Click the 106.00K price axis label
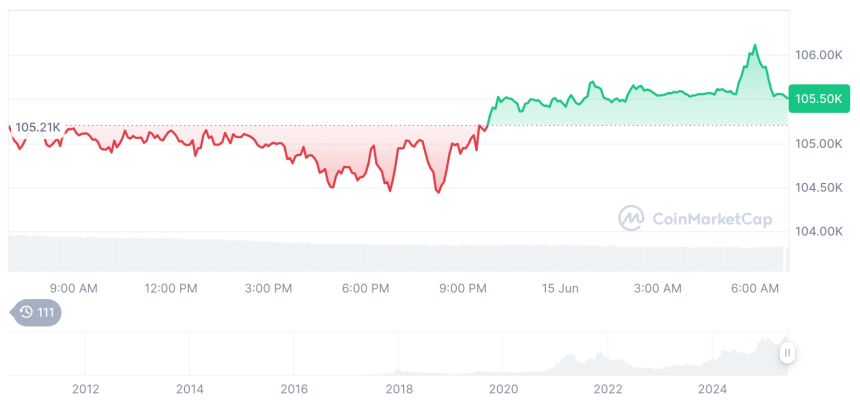860x401 pixels. pos(818,55)
